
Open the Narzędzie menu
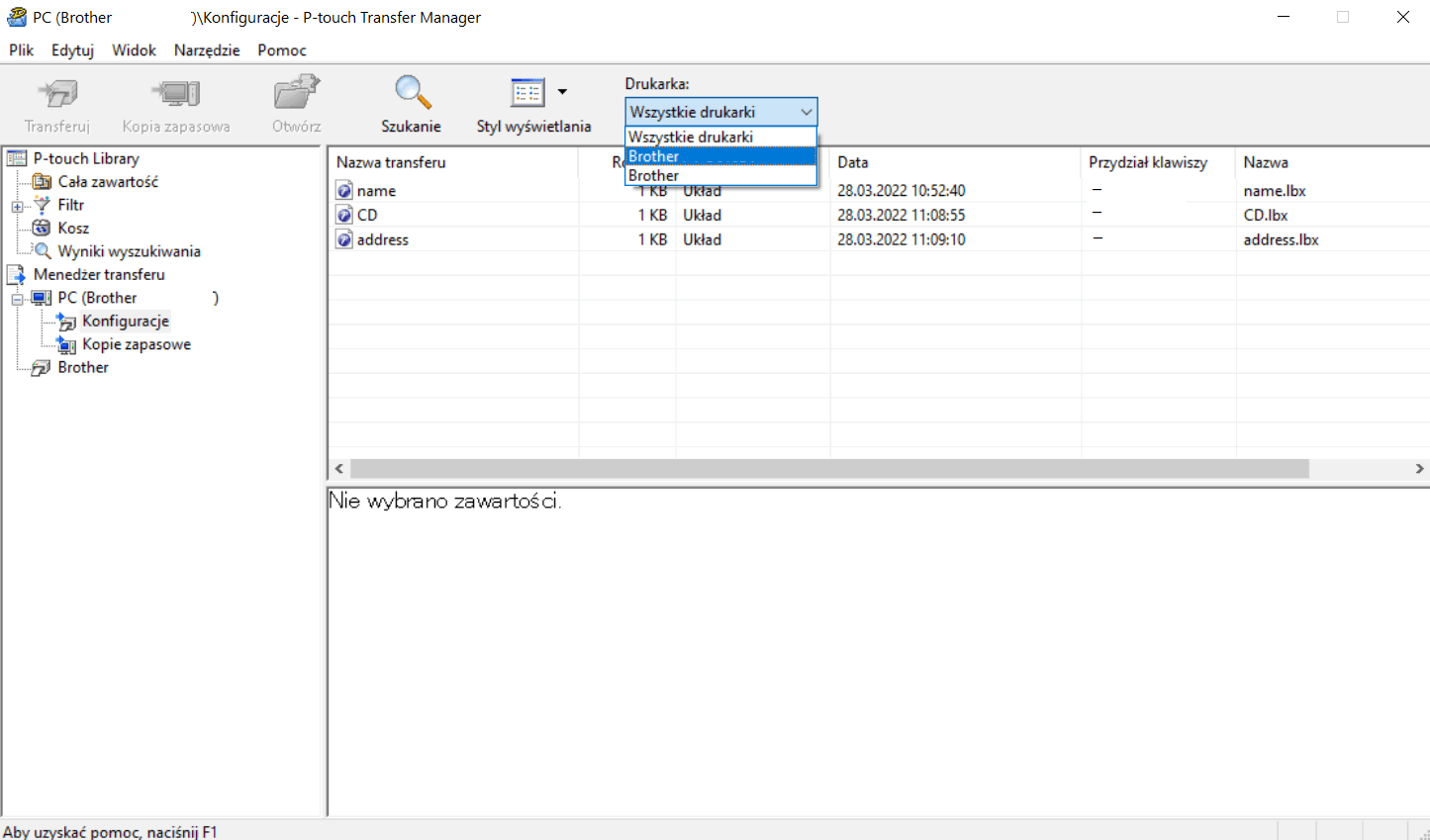[x=207, y=50]
